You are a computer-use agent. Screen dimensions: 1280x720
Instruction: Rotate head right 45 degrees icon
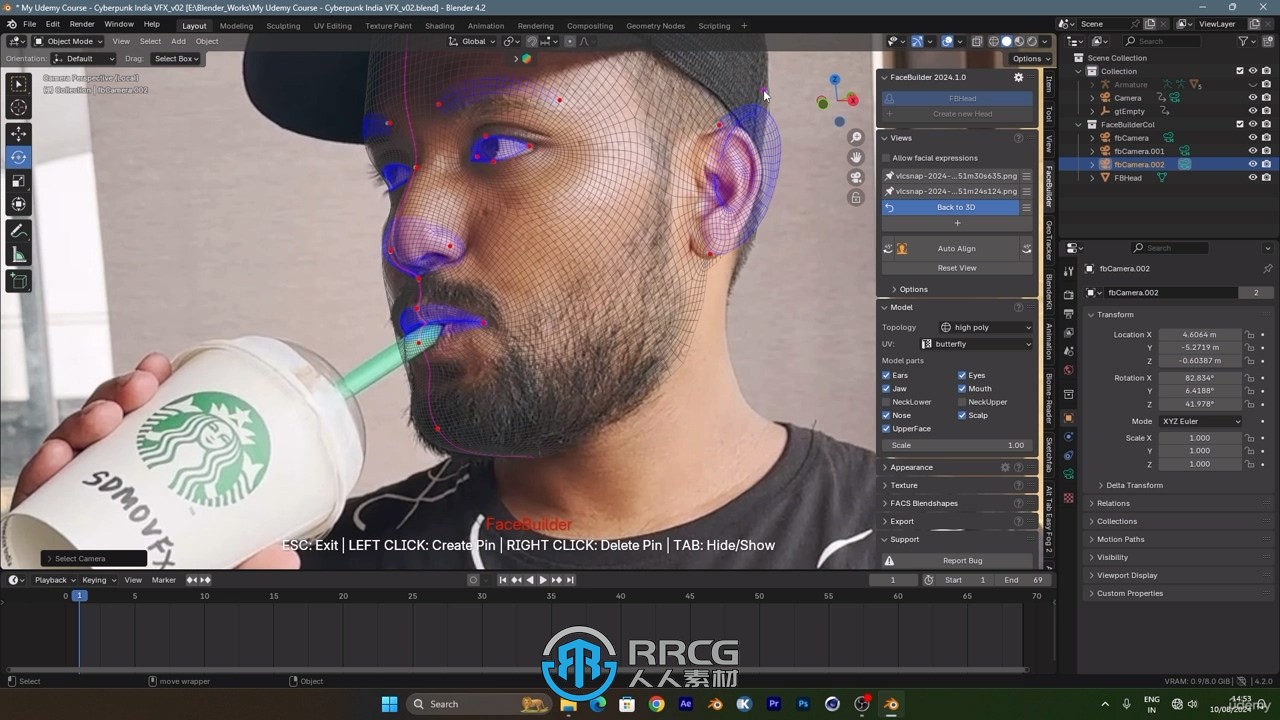click(1026, 248)
